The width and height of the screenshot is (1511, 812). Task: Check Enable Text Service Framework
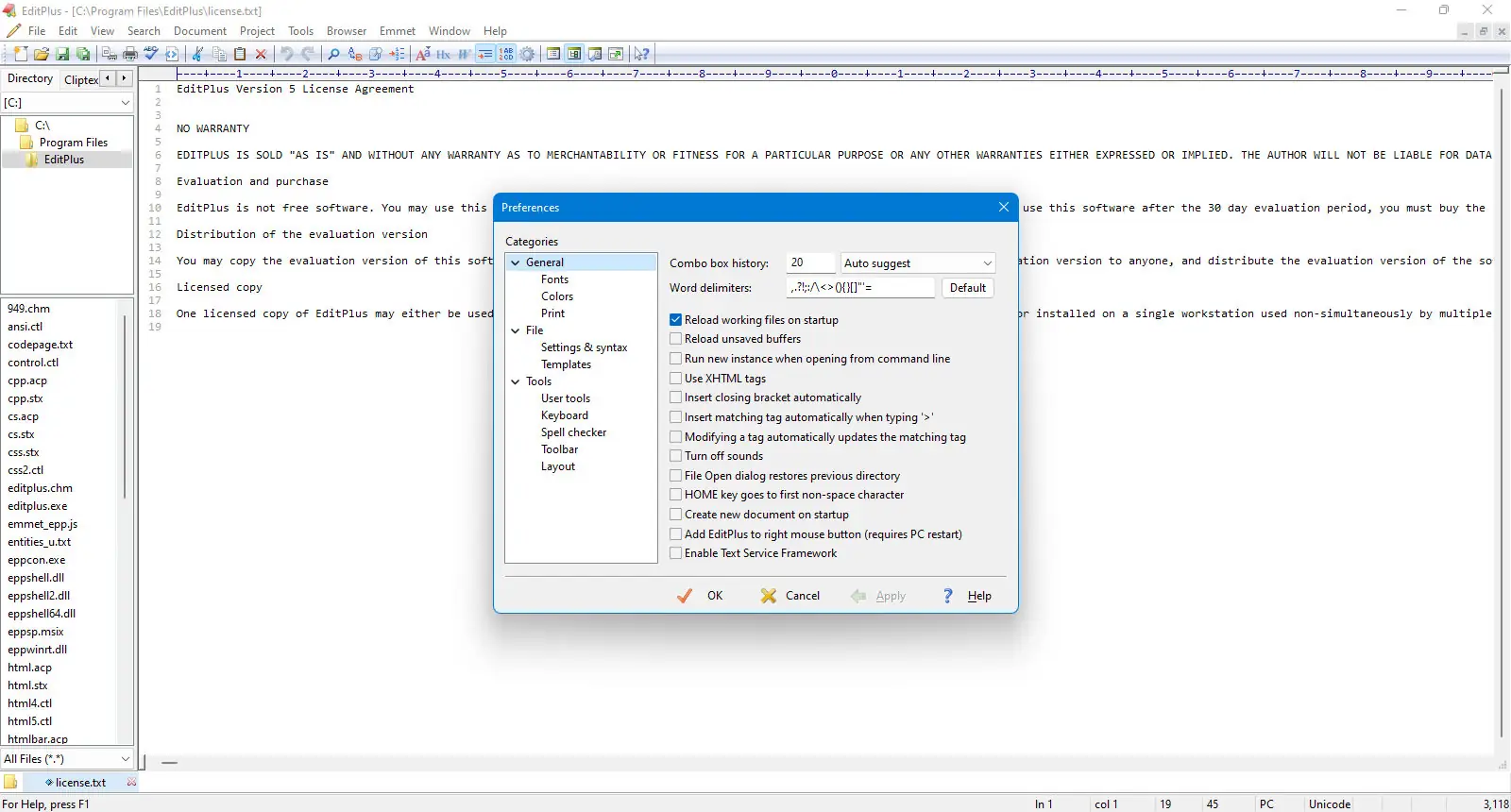point(675,553)
